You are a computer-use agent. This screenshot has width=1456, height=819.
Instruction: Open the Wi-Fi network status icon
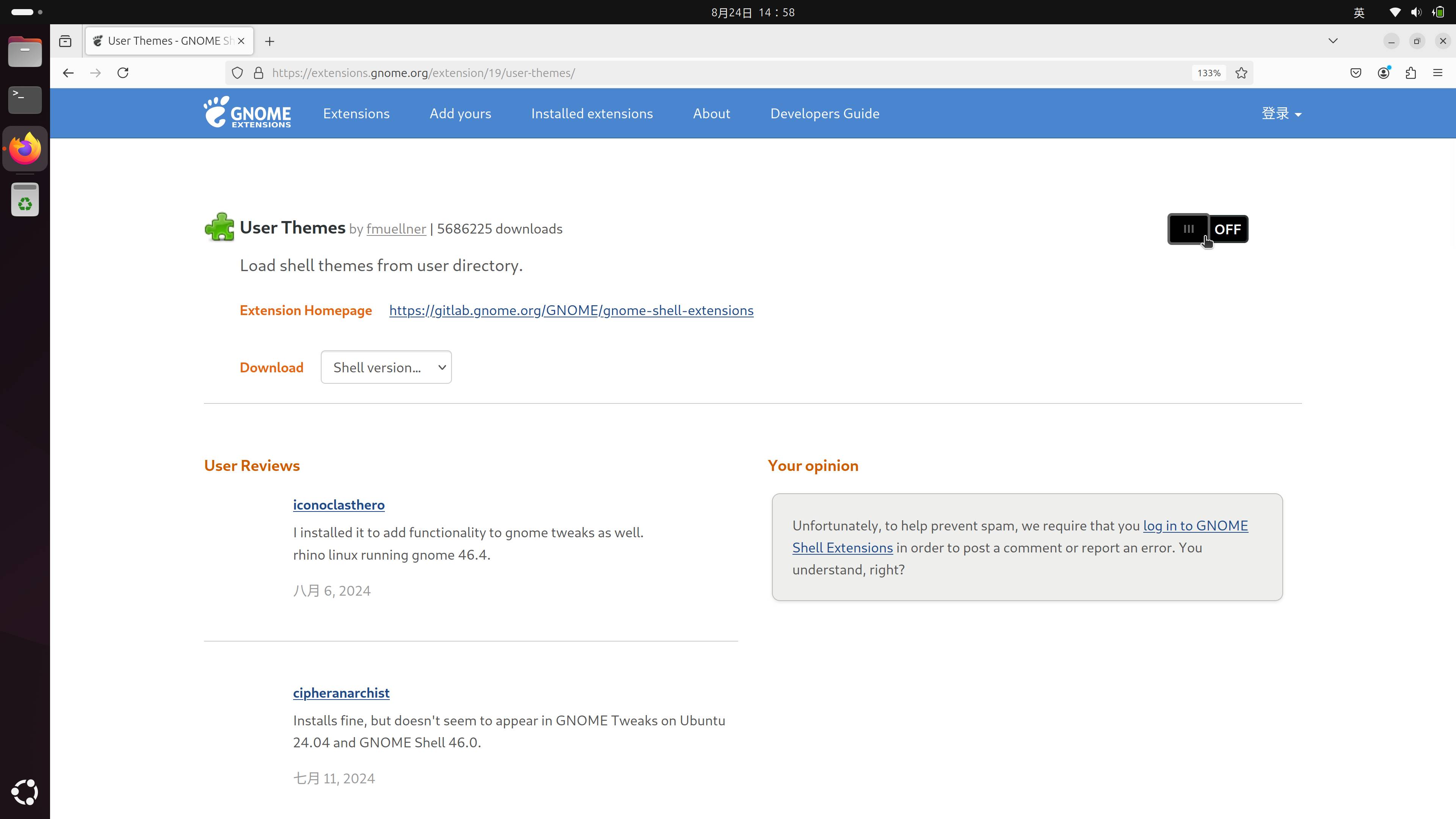point(1395,12)
